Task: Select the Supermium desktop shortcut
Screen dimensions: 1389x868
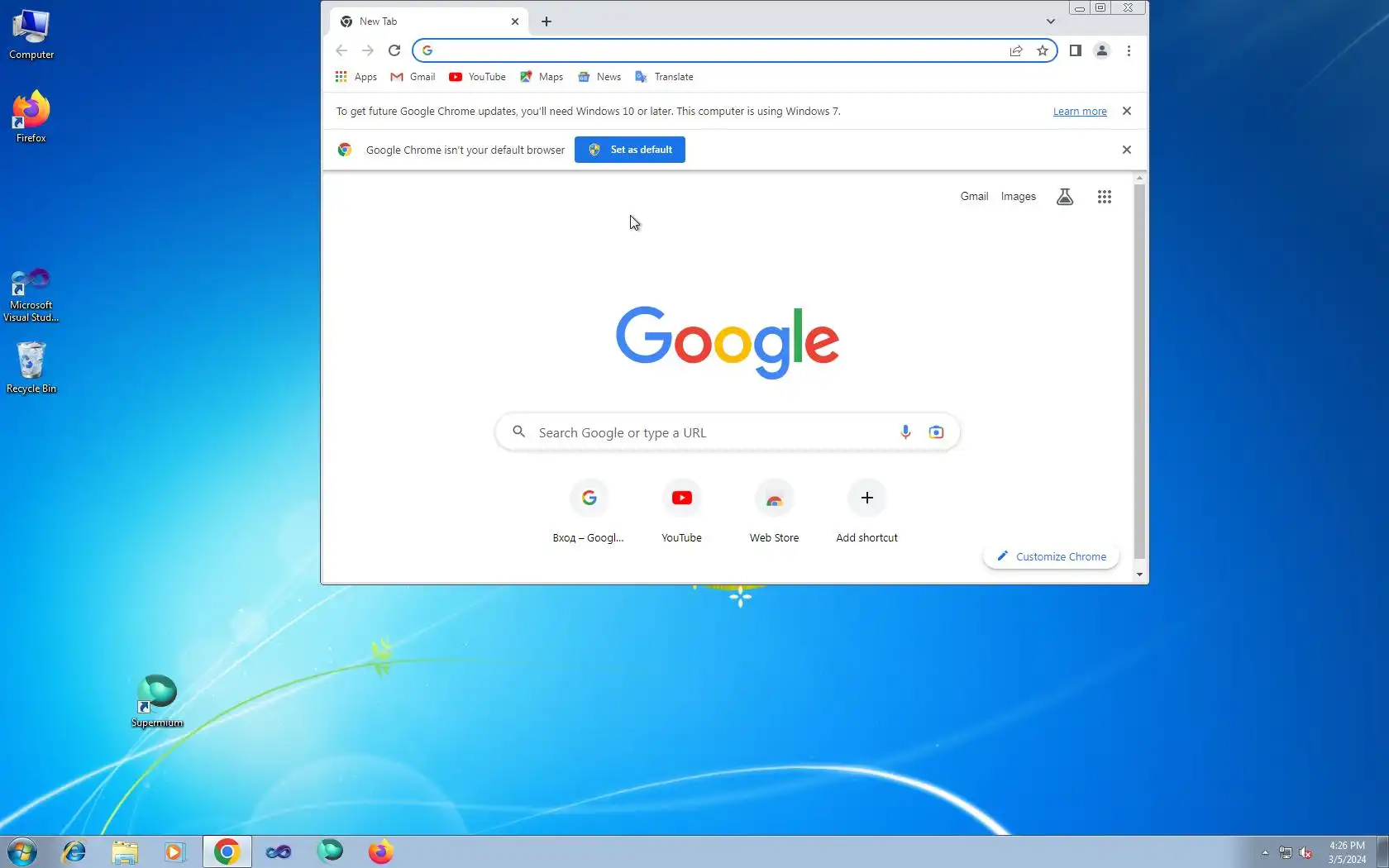Action: [x=157, y=702]
